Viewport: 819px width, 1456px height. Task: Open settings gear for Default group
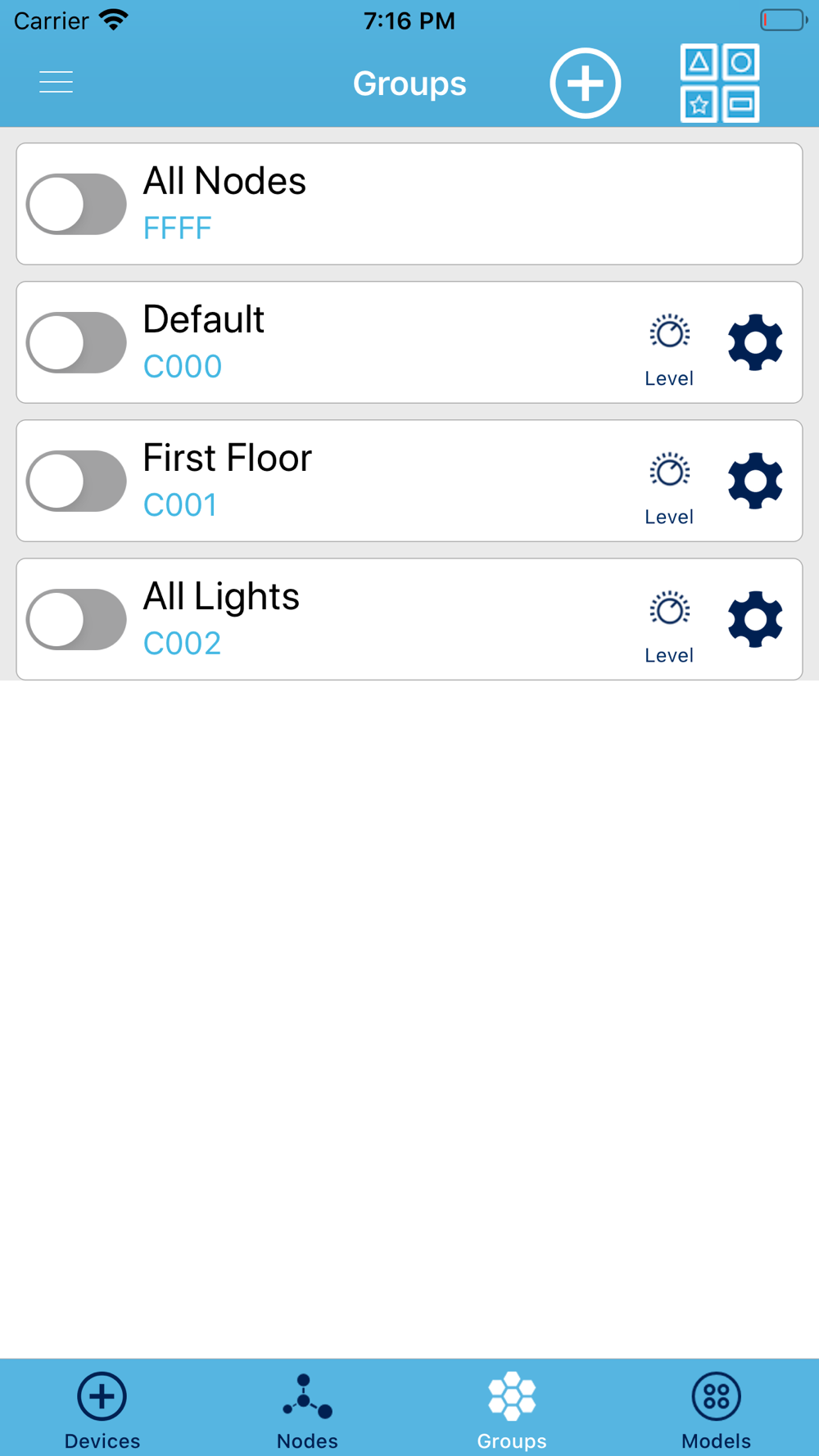[755, 342]
